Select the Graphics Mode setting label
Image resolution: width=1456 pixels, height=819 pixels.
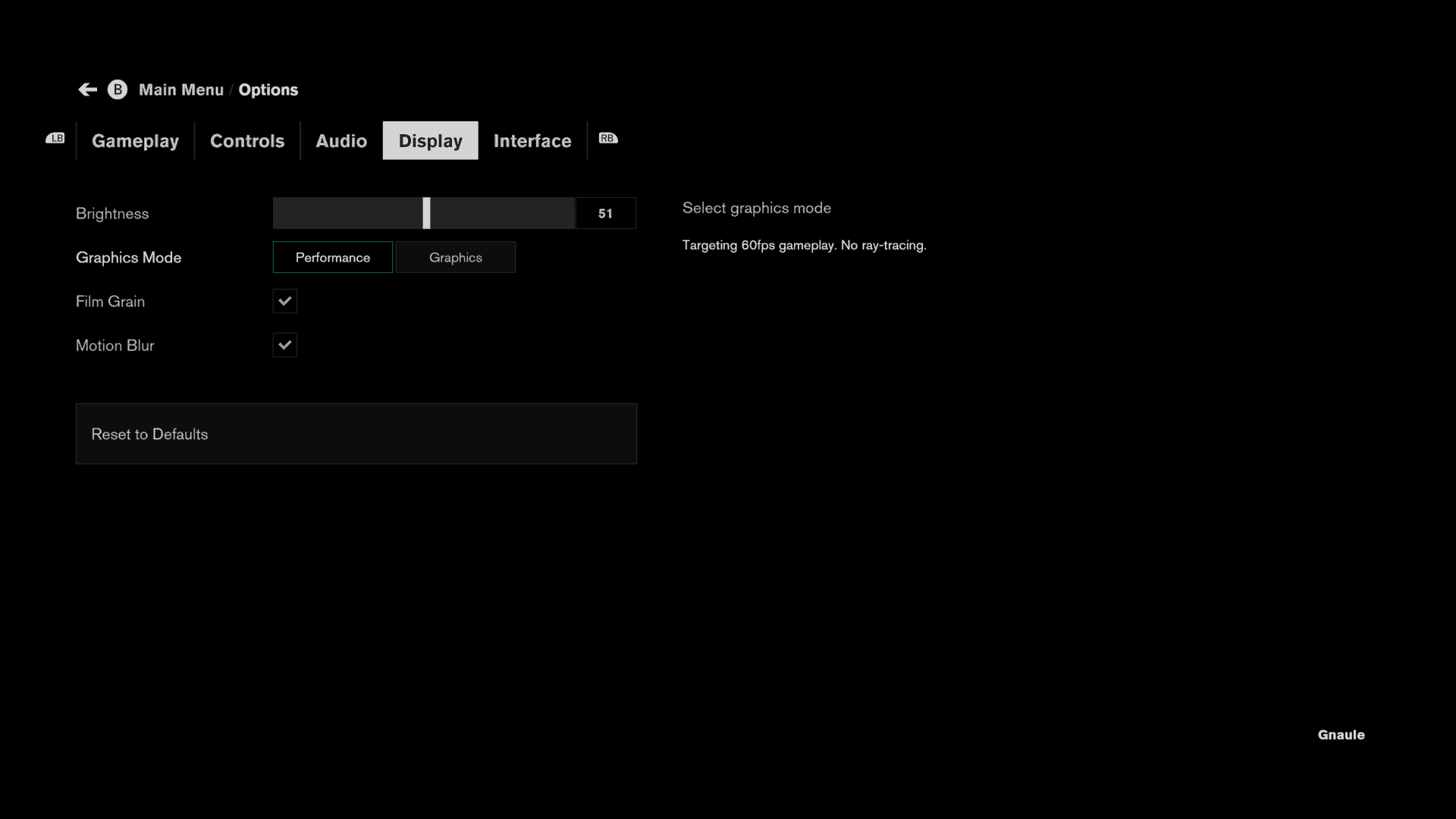click(129, 257)
